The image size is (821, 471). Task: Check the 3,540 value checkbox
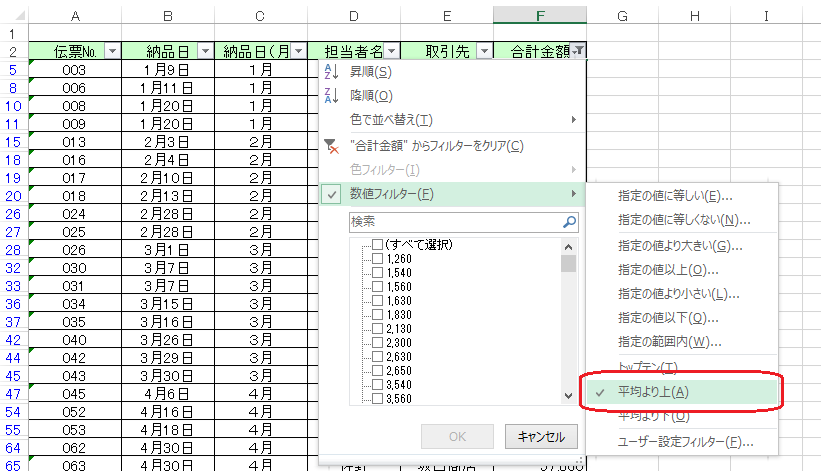[x=378, y=385]
